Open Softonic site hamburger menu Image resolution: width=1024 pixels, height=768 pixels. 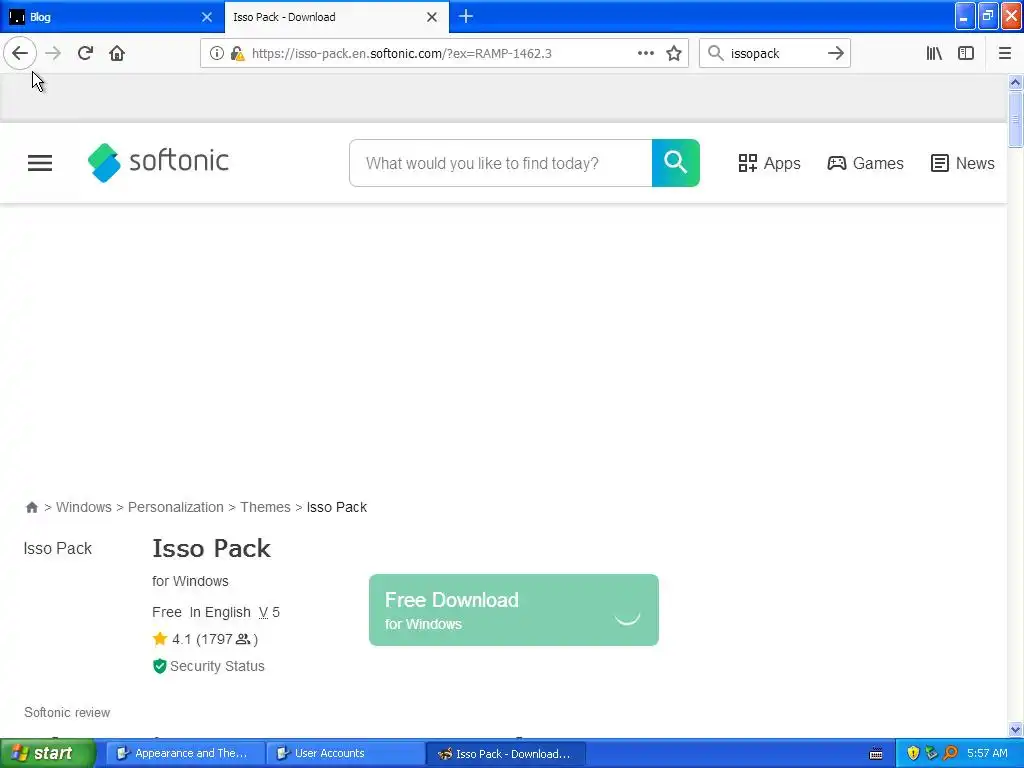point(40,163)
